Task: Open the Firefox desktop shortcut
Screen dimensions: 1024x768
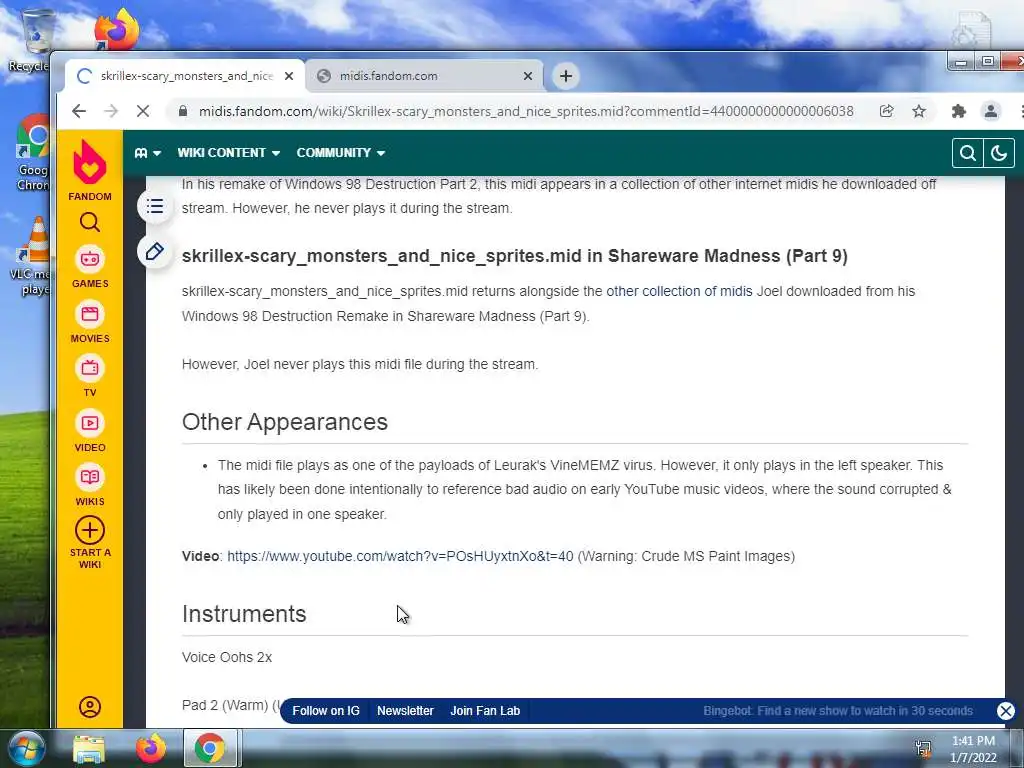Action: [116, 29]
